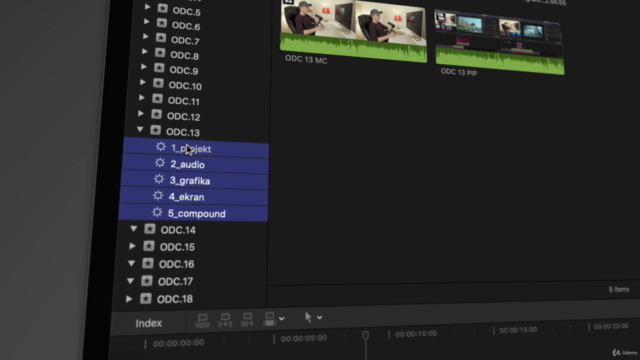Insert clip into the timeline
Screen dimensions: 640x360
[x=225, y=320]
